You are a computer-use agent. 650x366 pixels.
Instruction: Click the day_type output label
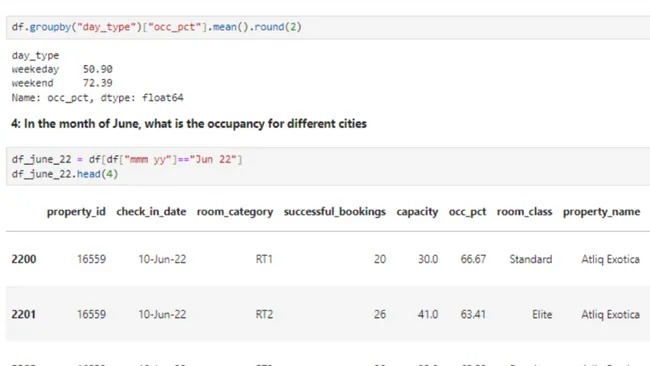coord(35,56)
